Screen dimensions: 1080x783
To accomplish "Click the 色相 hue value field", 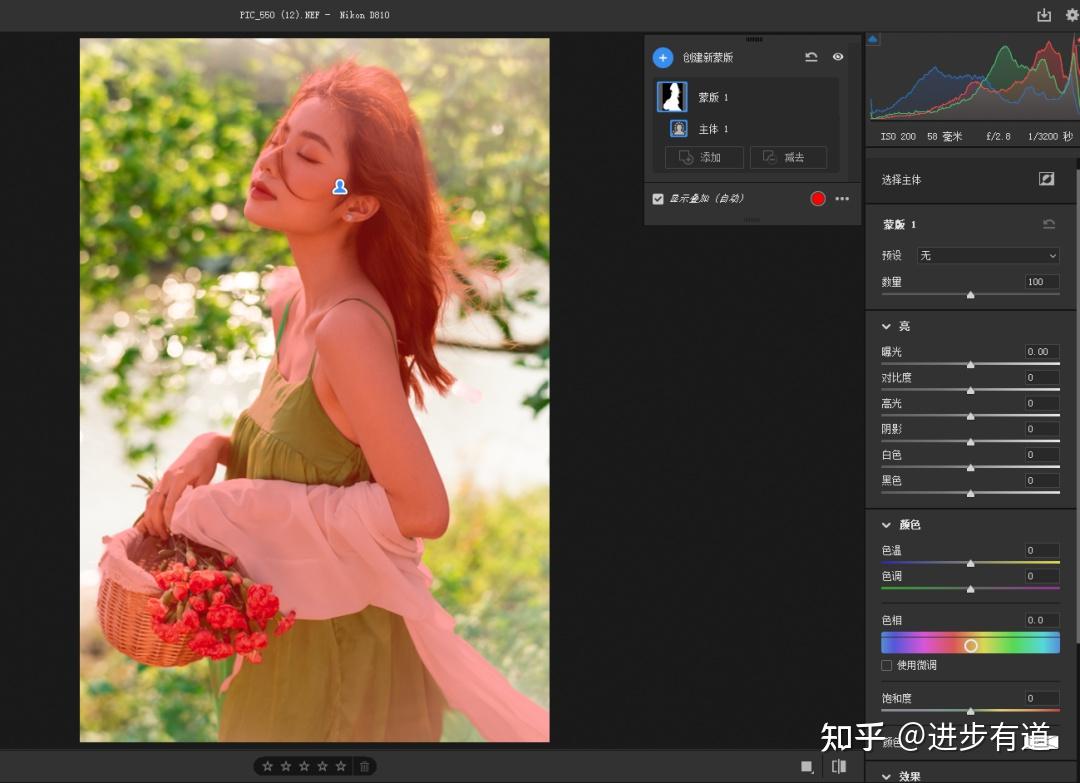I will pyautogui.click(x=1041, y=620).
